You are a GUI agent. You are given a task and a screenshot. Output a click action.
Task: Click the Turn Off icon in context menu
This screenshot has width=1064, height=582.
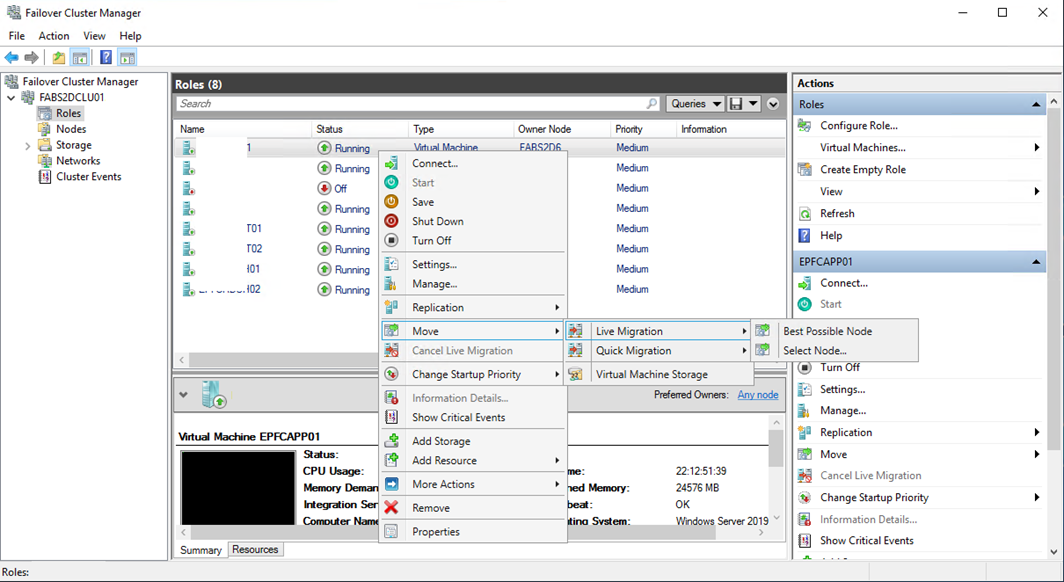pyautogui.click(x=392, y=240)
